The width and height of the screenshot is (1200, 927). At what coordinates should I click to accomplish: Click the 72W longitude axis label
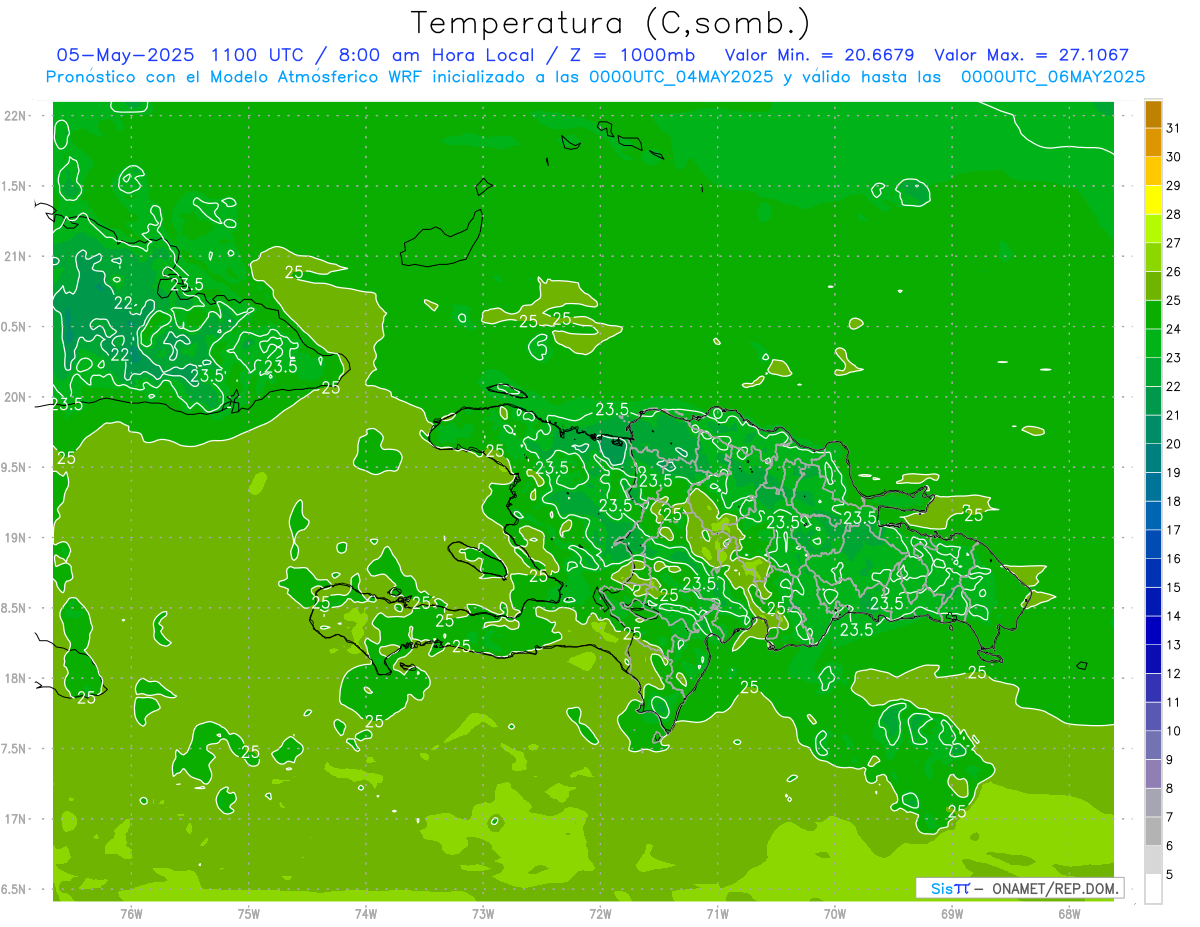600,913
